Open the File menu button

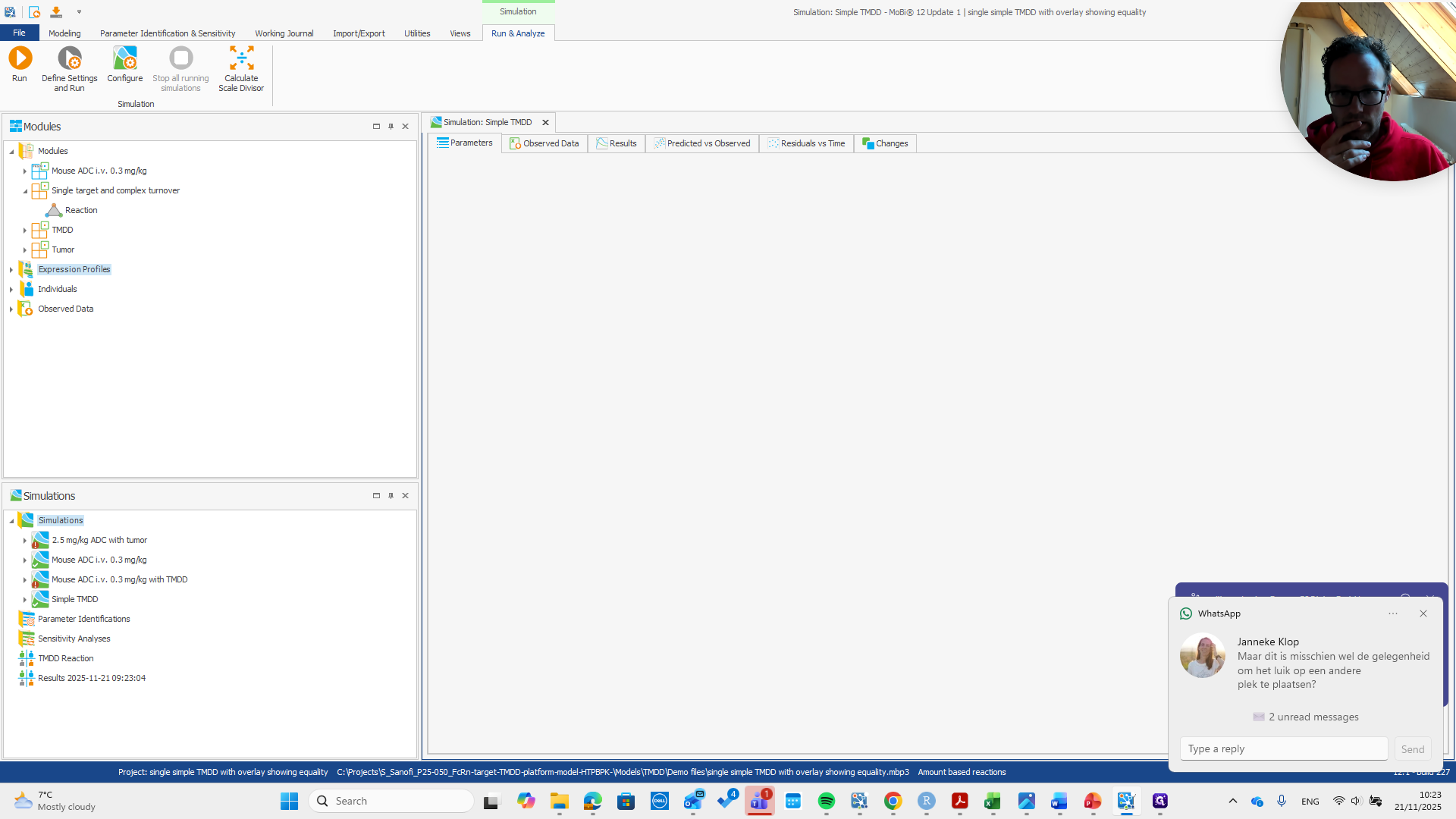19,33
